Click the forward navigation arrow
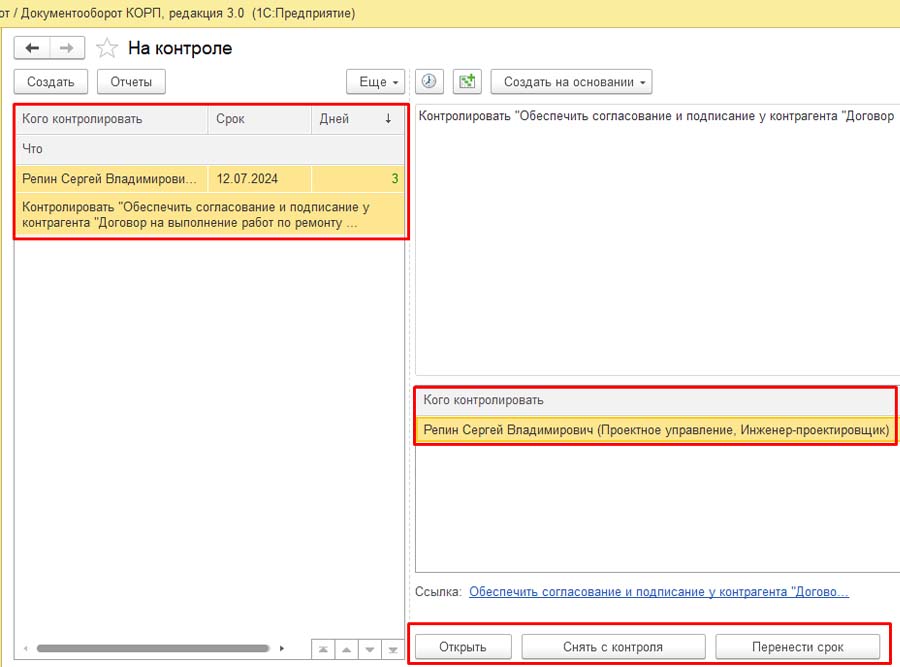This screenshot has width=900, height=667. pyautogui.click(x=66, y=48)
